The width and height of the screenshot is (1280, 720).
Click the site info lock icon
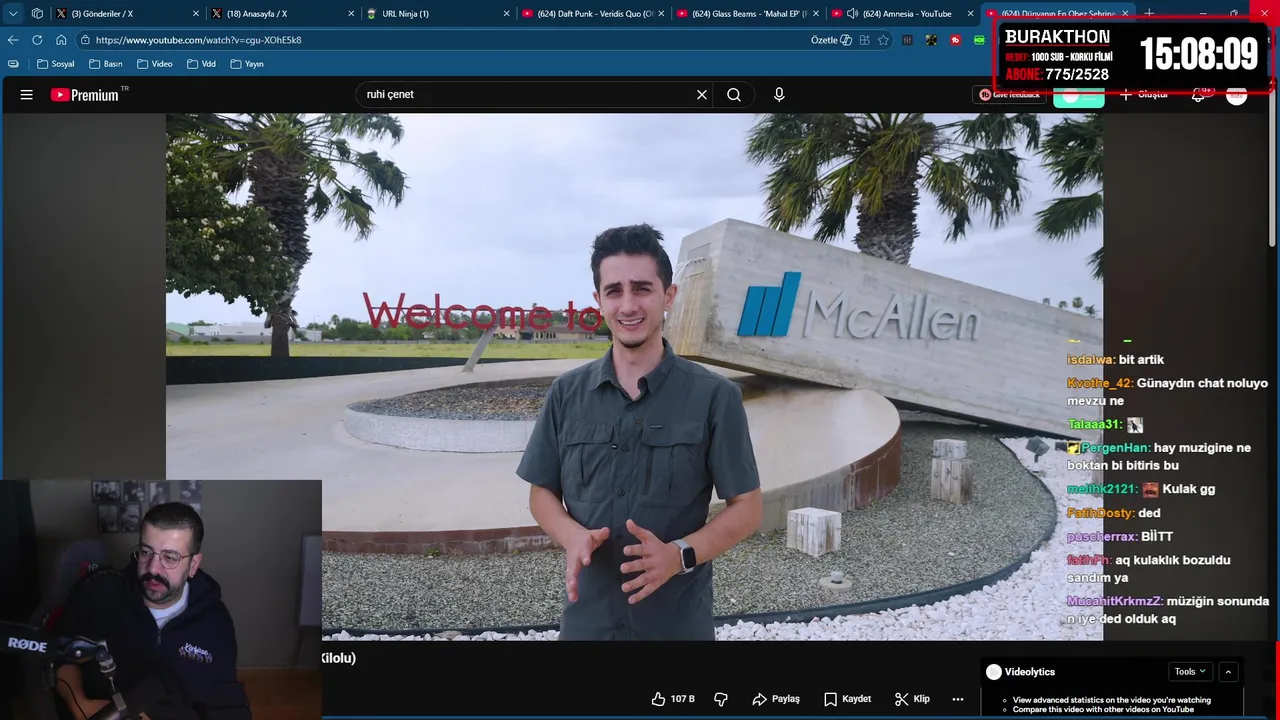(86, 40)
